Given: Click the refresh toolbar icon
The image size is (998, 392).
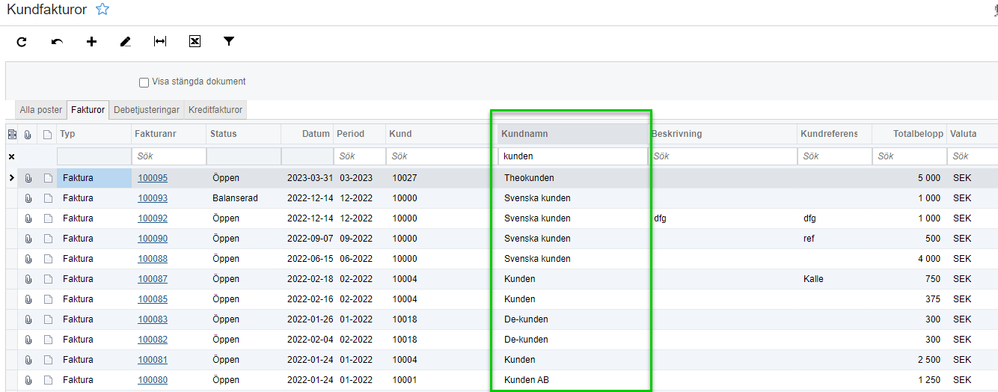Looking at the screenshot, I should pyautogui.click(x=22, y=41).
